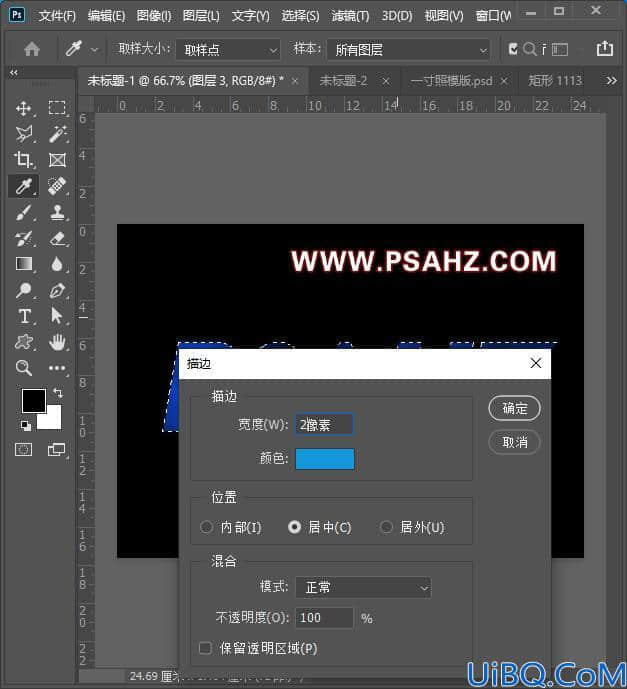Image resolution: width=627 pixels, height=689 pixels.
Task: Select the Blur tool
Action: pyautogui.click(x=57, y=264)
